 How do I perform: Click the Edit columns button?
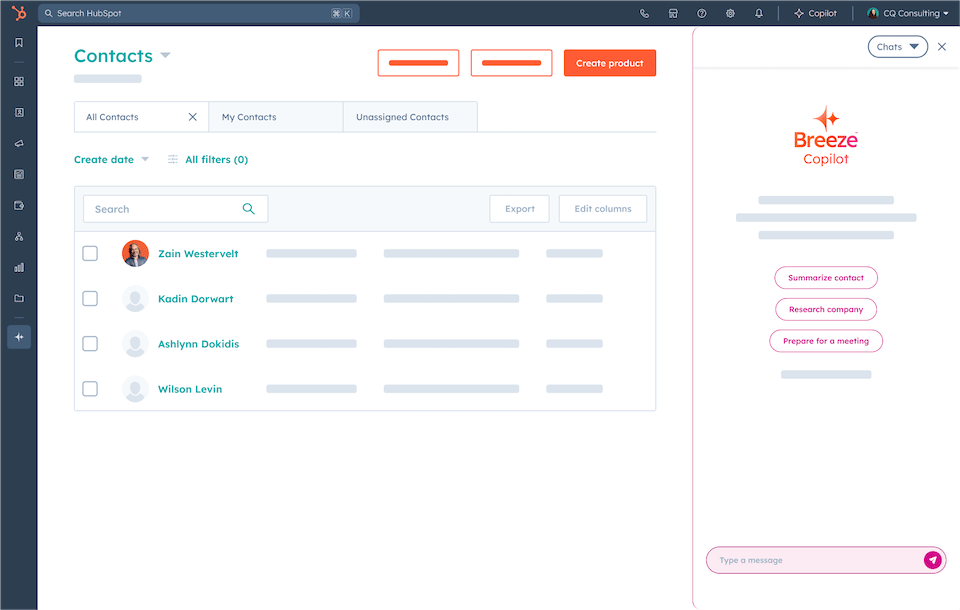coord(603,209)
